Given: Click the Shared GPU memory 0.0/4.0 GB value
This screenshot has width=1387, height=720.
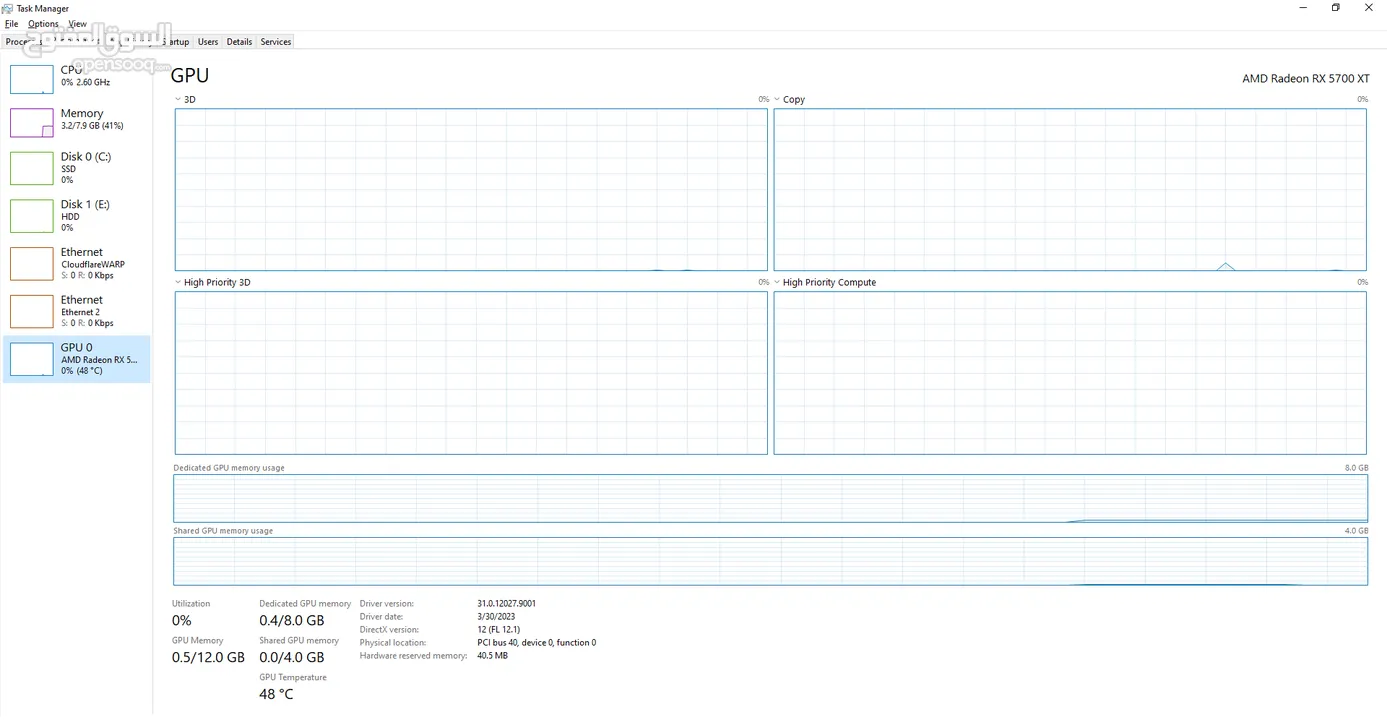Looking at the screenshot, I should point(292,658).
